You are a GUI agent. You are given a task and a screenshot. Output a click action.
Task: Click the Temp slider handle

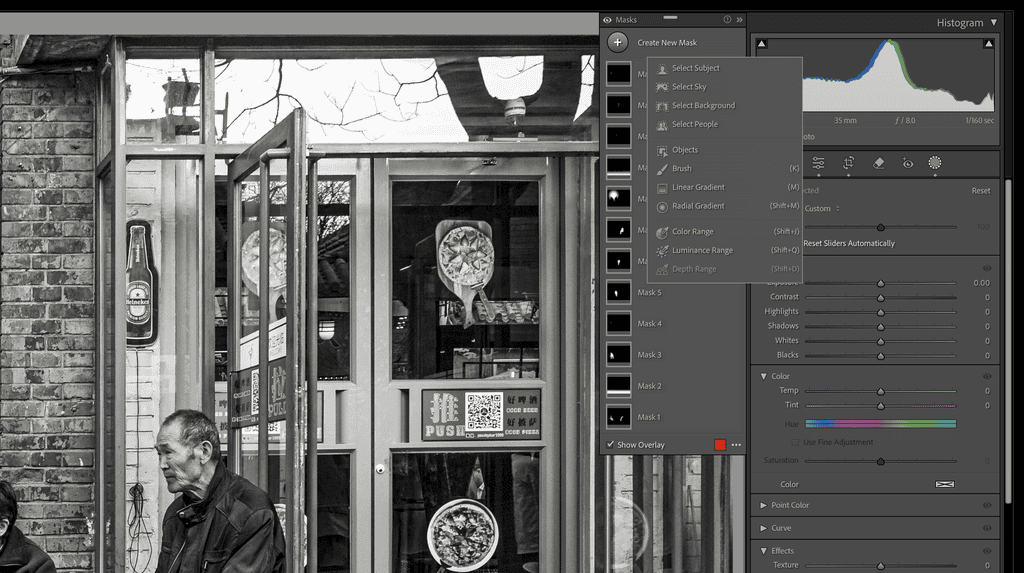tap(880, 391)
